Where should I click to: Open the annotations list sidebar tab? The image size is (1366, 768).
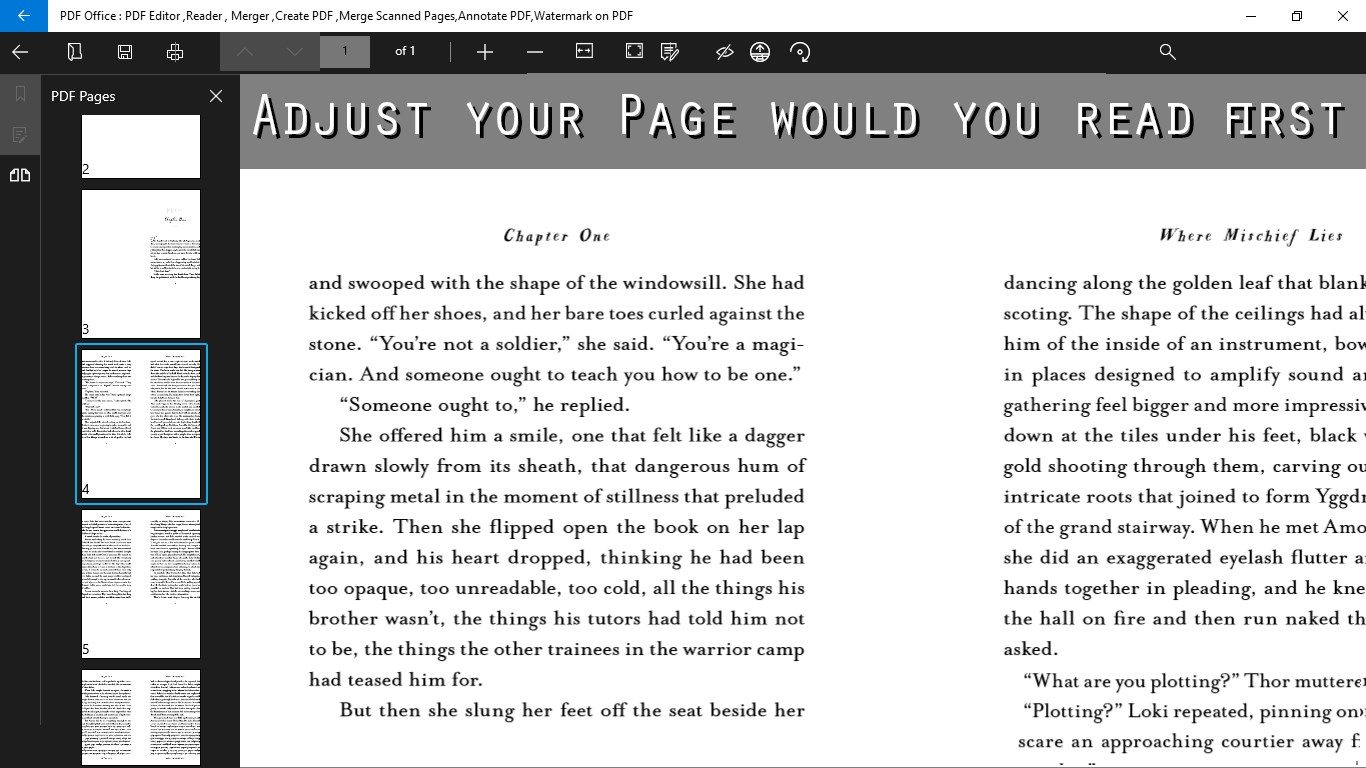pyautogui.click(x=20, y=134)
